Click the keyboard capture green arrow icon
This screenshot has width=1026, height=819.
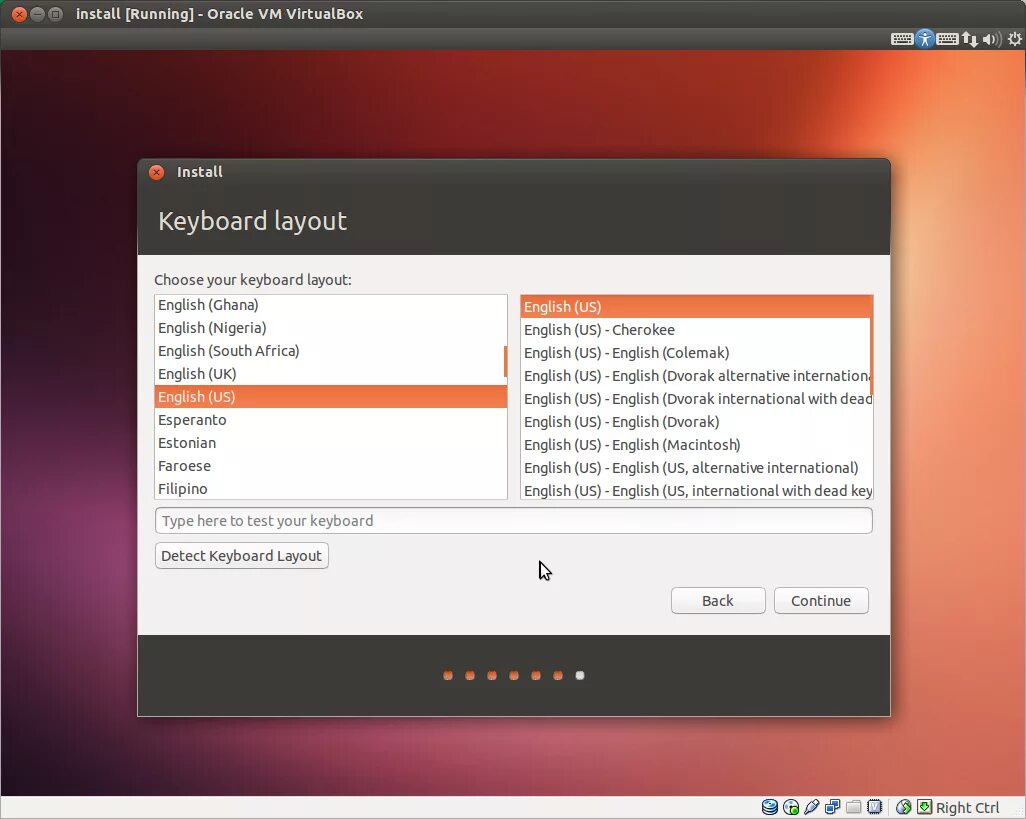coord(924,807)
